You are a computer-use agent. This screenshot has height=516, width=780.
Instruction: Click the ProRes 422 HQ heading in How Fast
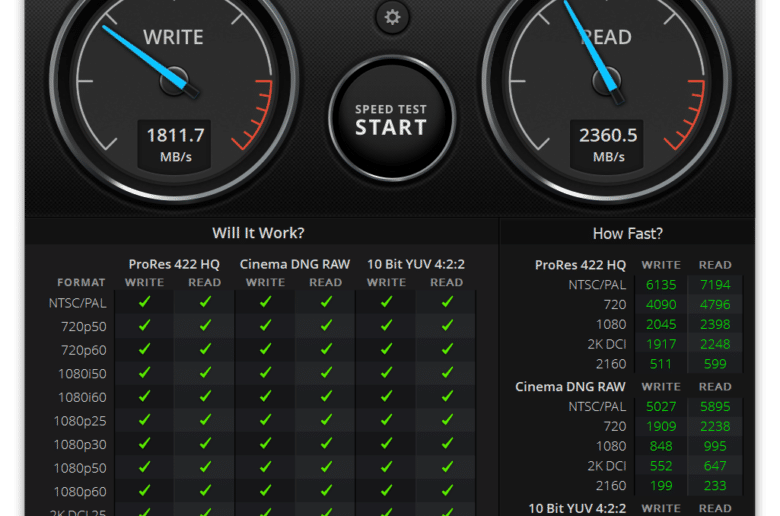click(581, 265)
